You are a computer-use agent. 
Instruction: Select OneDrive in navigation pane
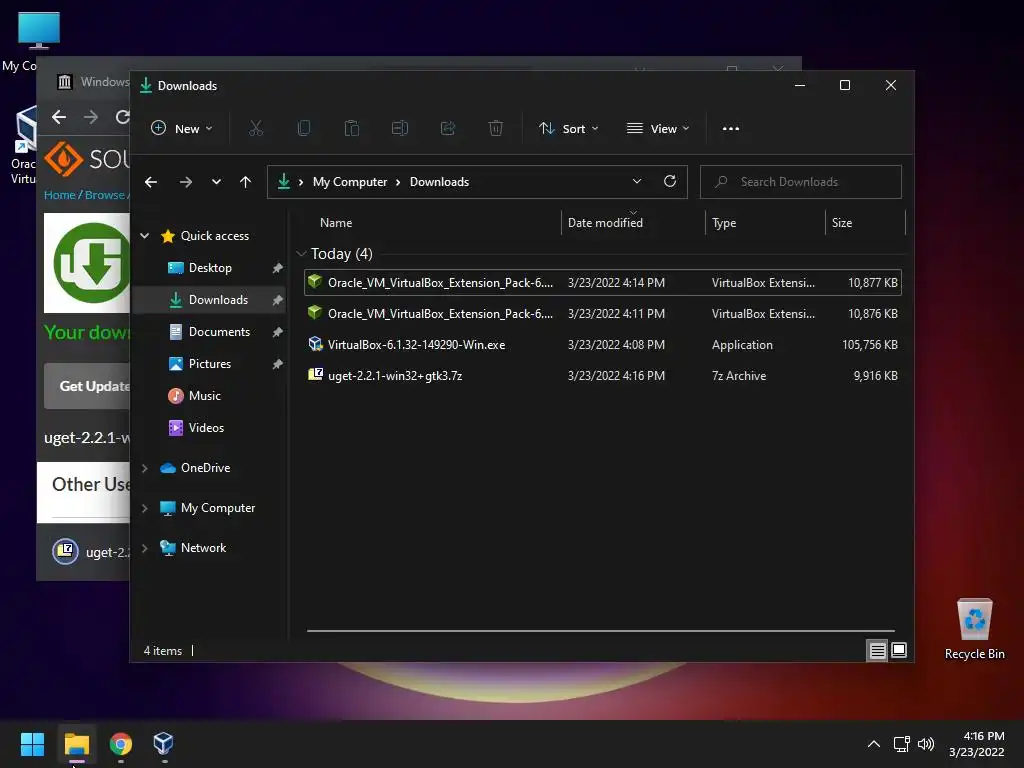205,468
